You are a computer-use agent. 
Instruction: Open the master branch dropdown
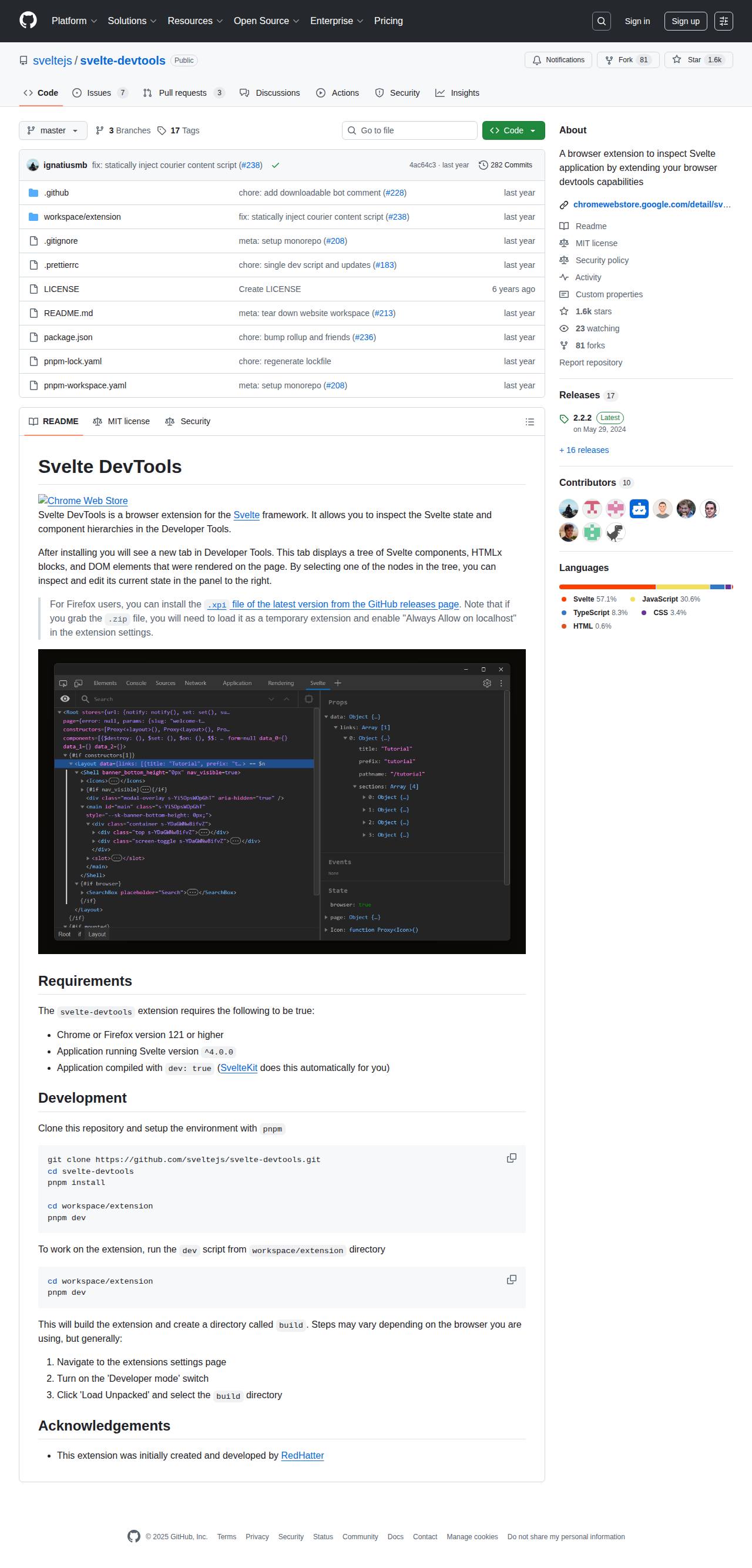53,131
